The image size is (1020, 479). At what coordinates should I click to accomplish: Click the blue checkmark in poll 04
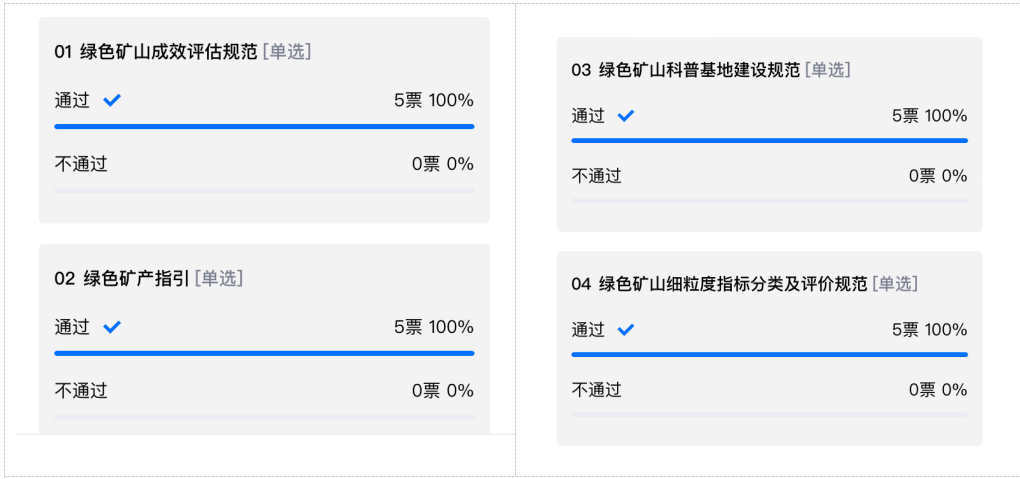click(x=626, y=330)
